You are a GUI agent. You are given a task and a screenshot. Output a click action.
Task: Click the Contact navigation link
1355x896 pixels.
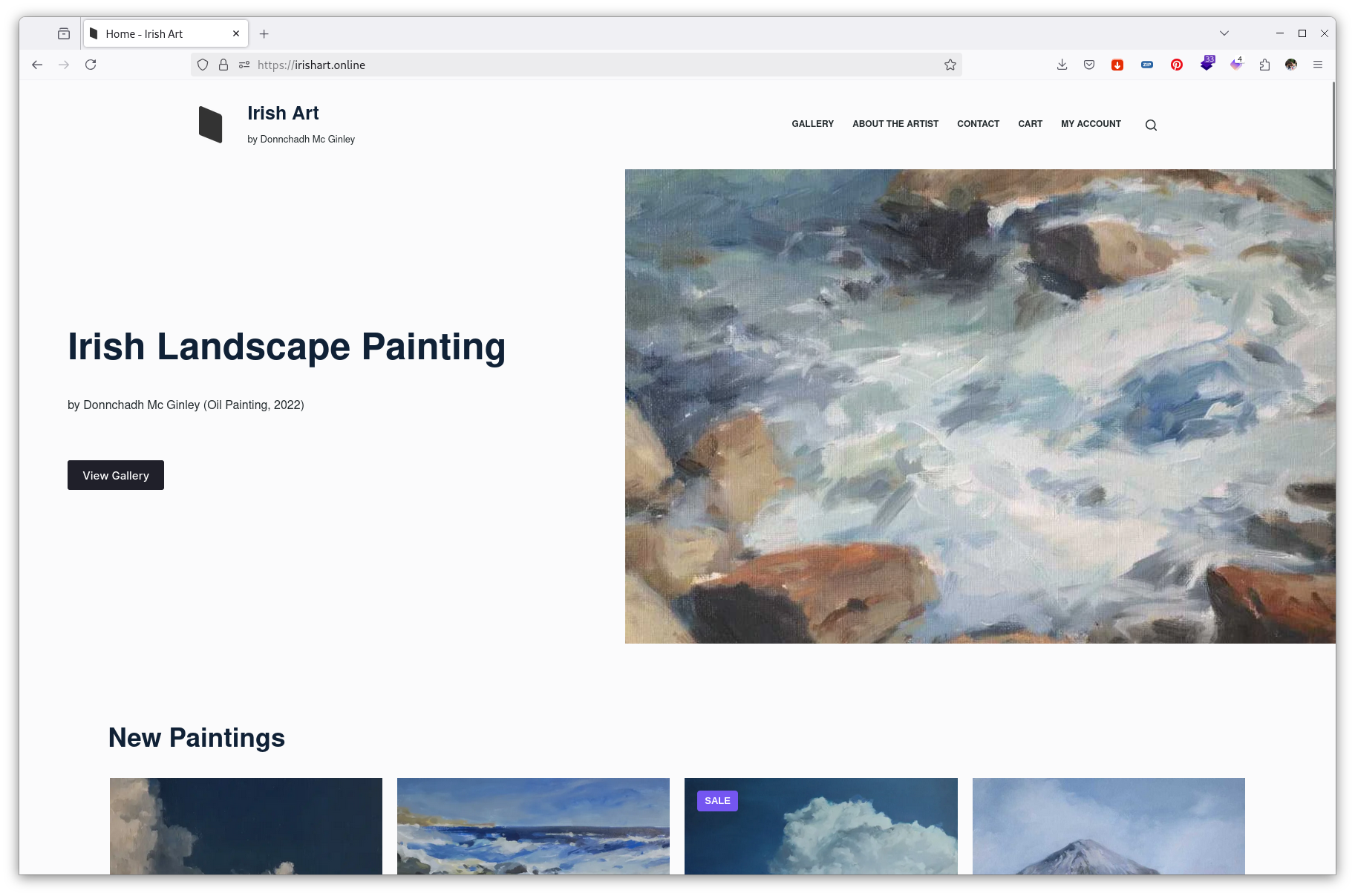pyautogui.click(x=978, y=124)
